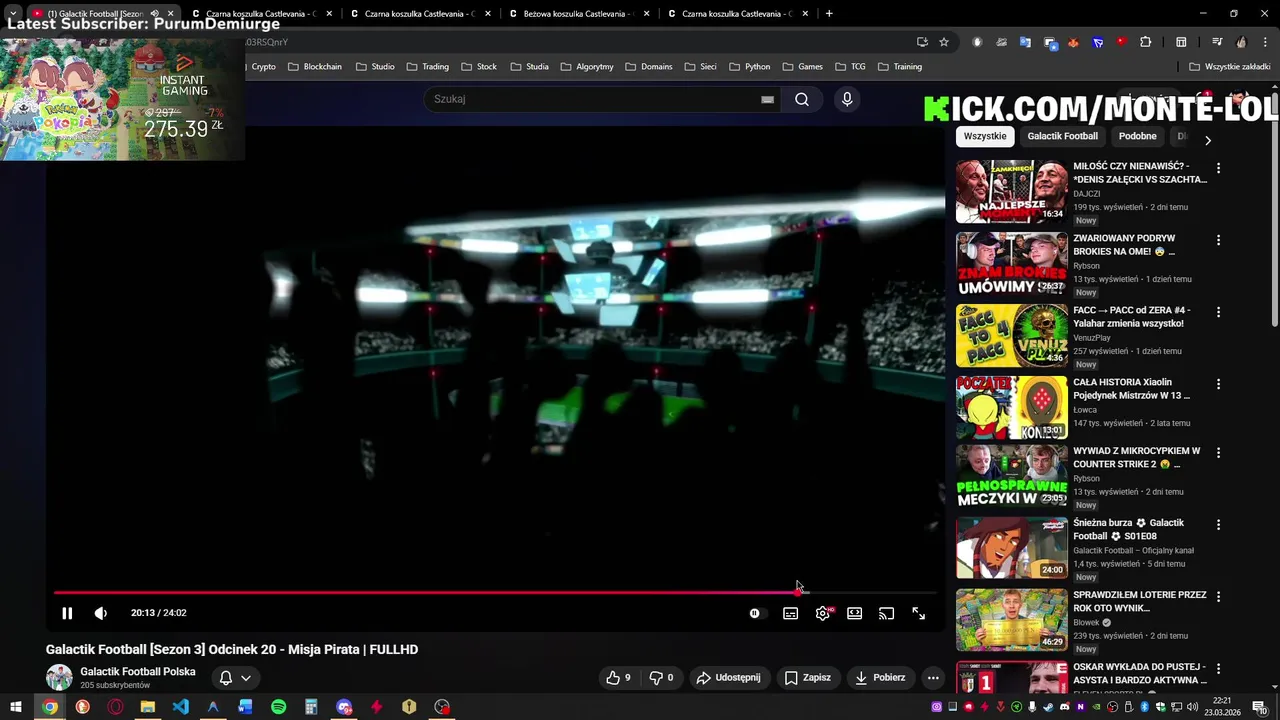Click the Udostępnij share button
Image resolution: width=1280 pixels, height=720 pixels.
click(729, 677)
